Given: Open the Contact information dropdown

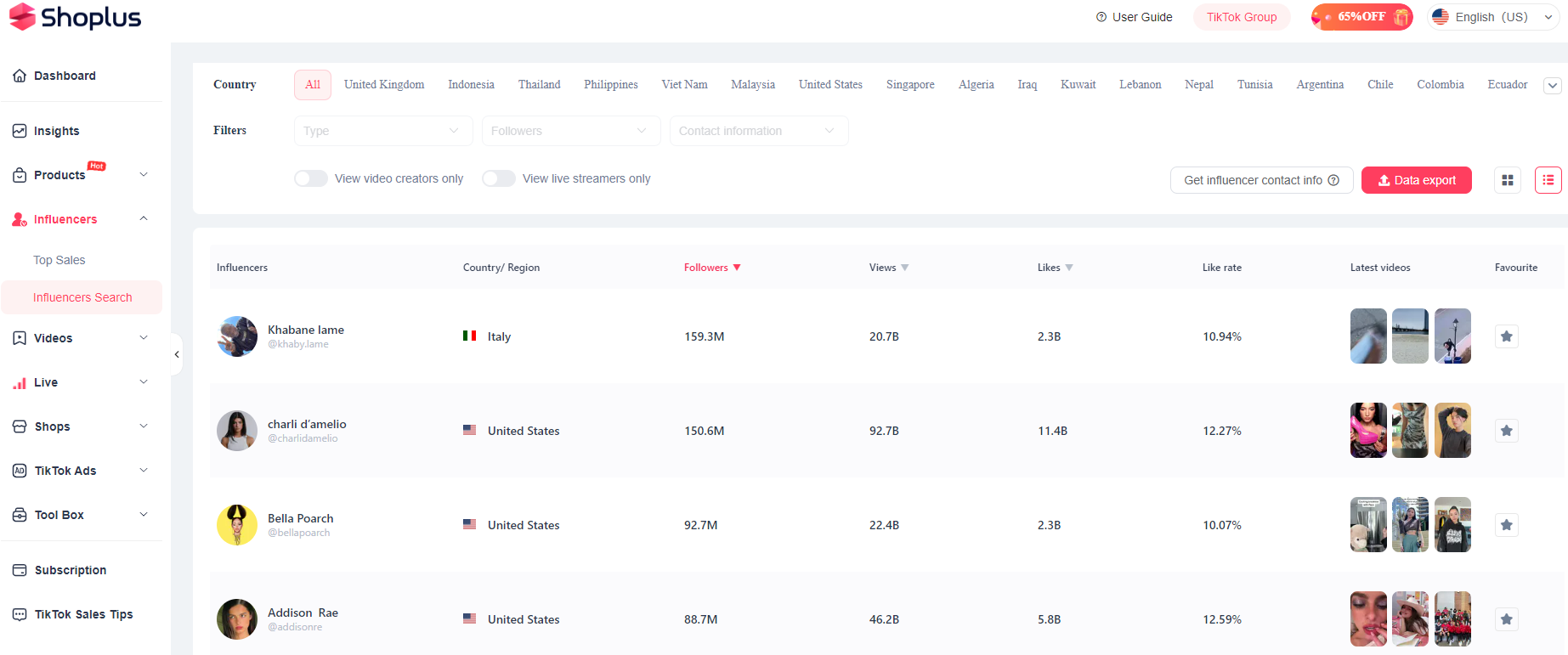Looking at the screenshot, I should 759,131.
